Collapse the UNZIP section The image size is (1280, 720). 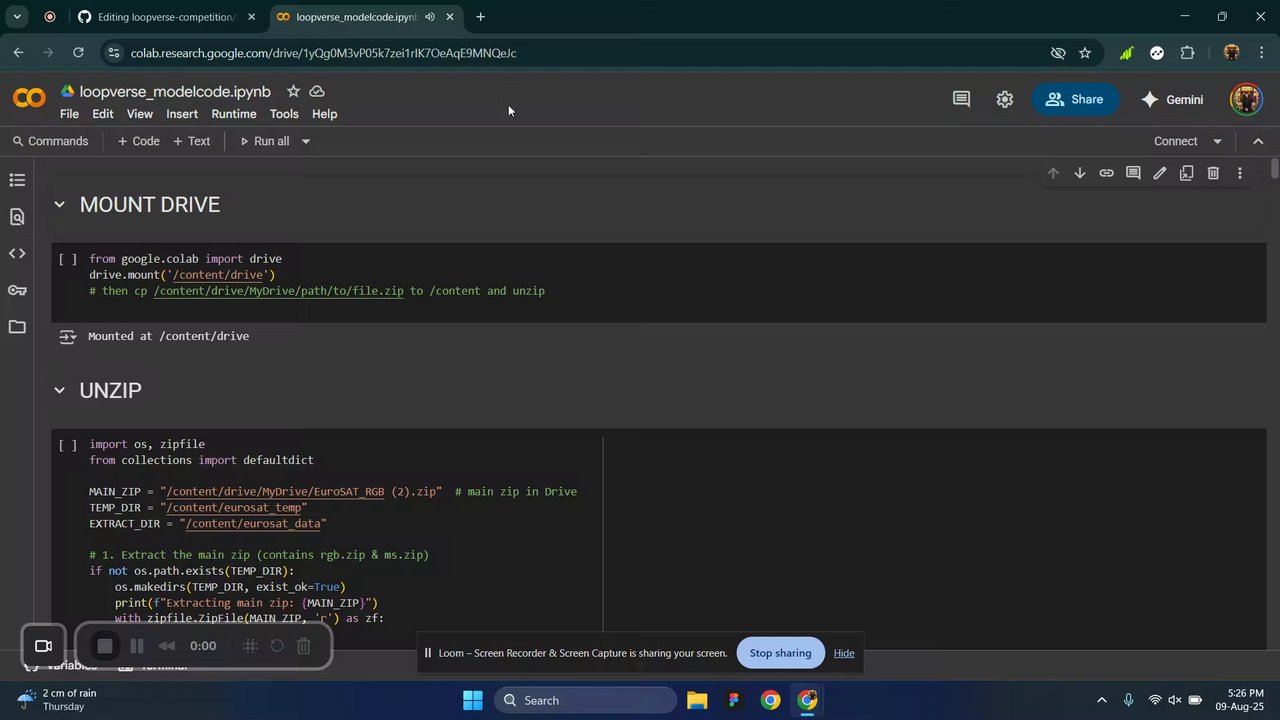click(x=59, y=390)
